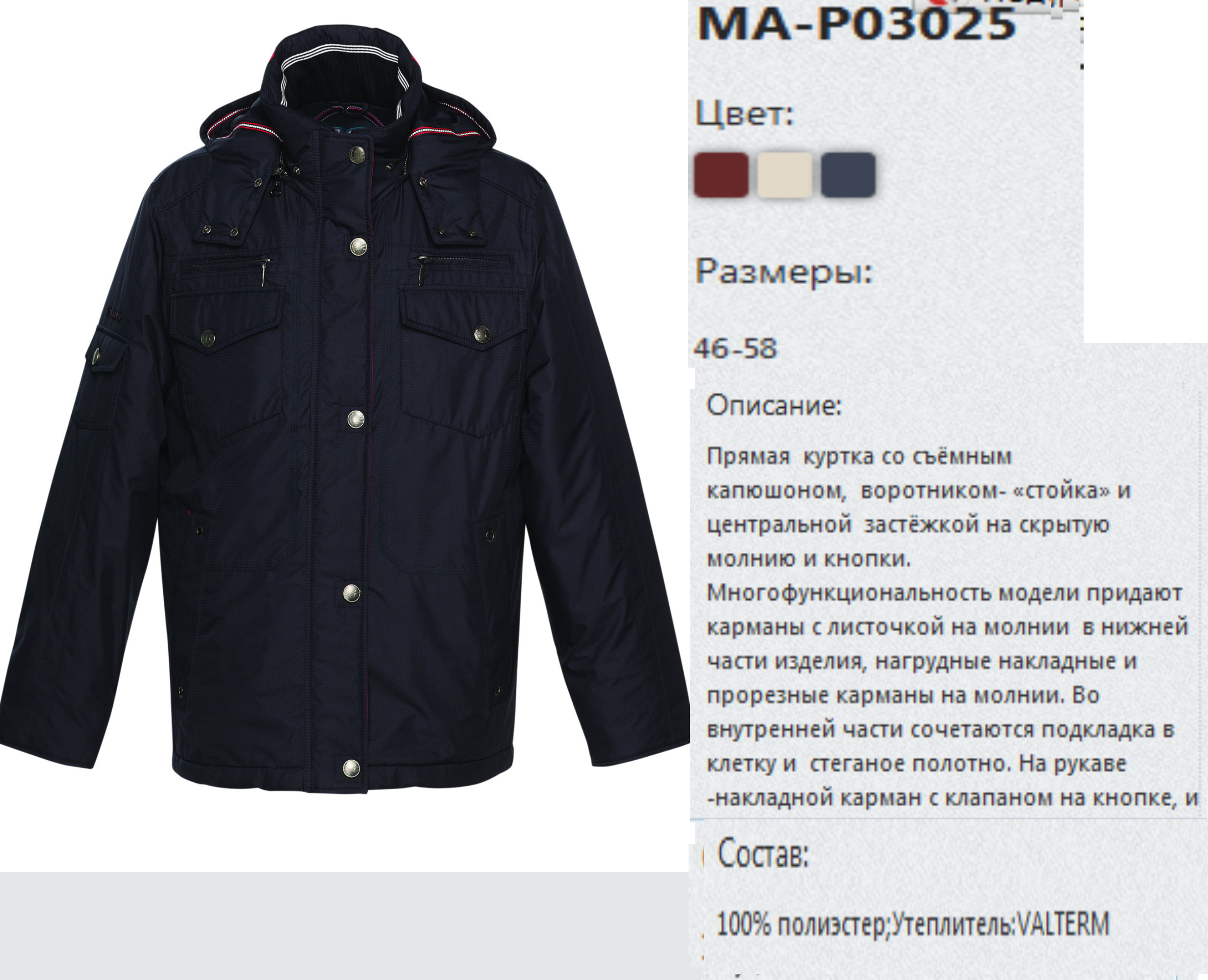The width and height of the screenshot is (1208, 980).
Task: Select the beige color swatch
Action: [784, 175]
